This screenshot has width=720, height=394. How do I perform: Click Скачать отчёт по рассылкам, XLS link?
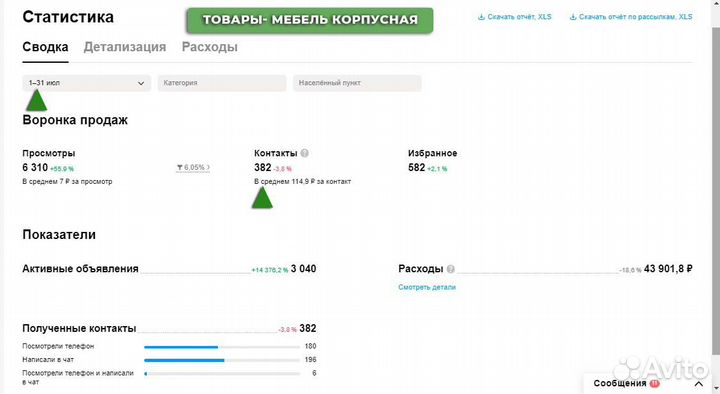636,17
